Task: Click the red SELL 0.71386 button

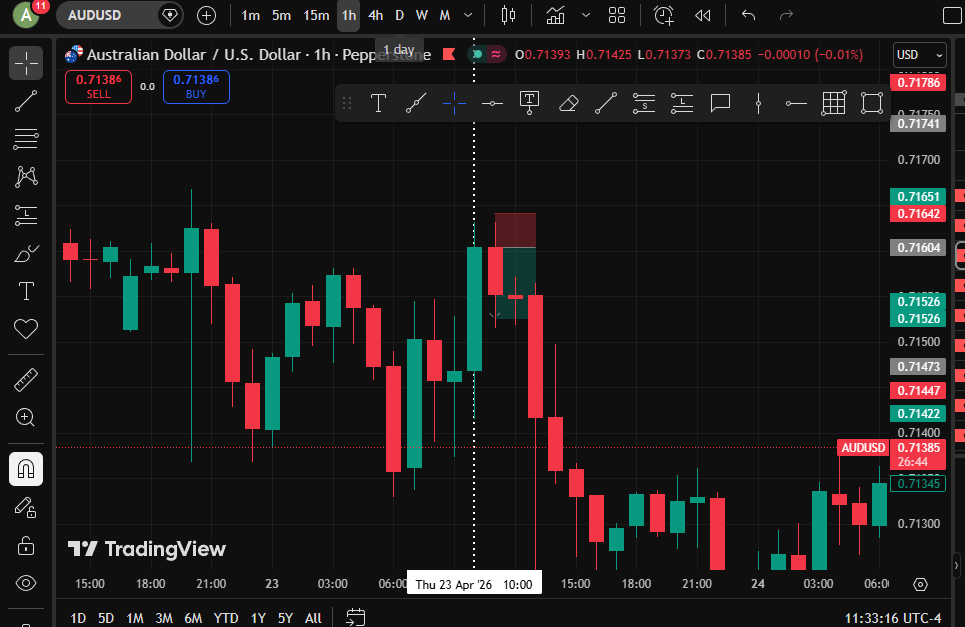Action: click(x=98, y=87)
